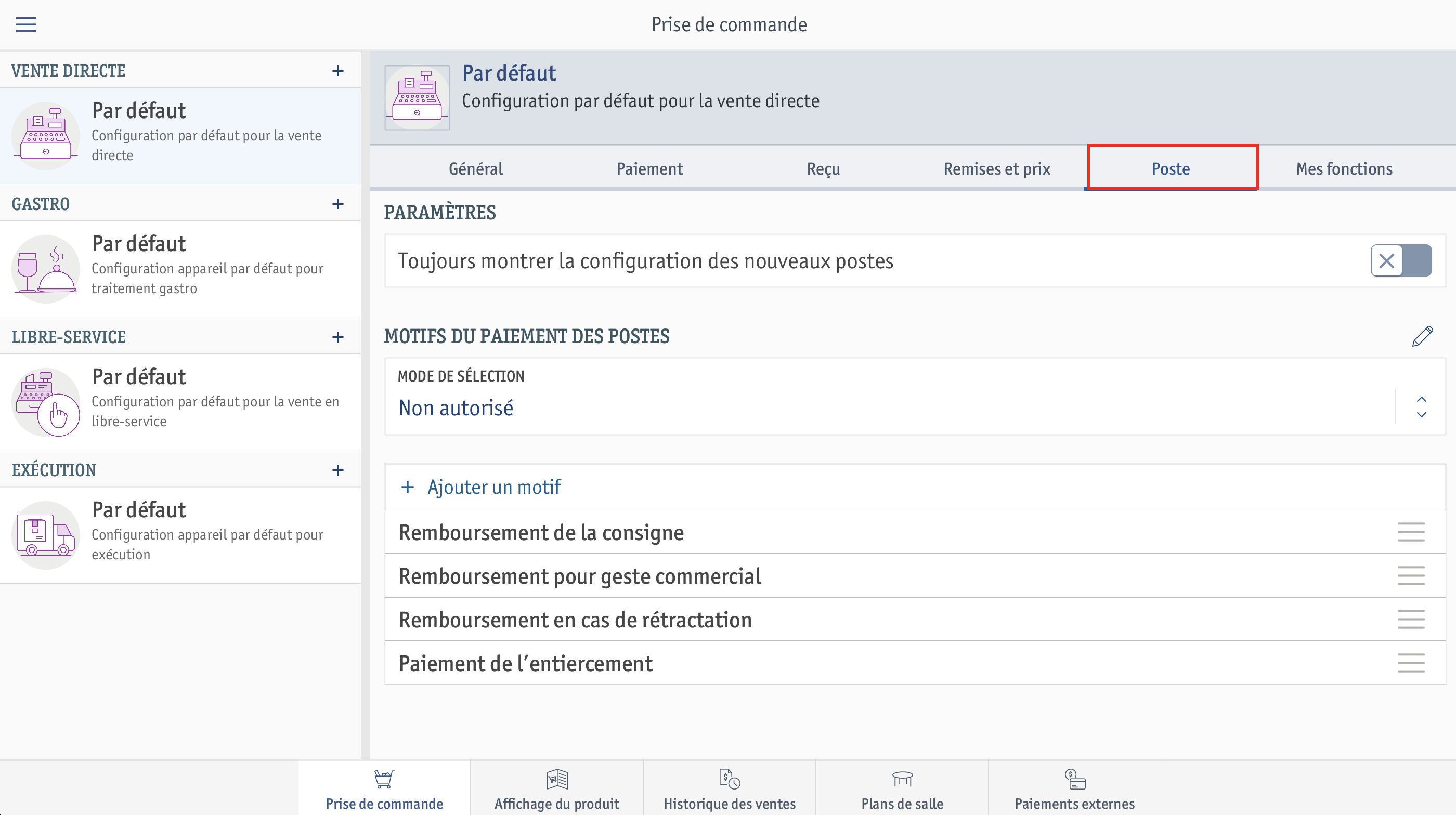1456x815 pixels.
Task: Click the Prise de commande cart icon
Action: (384, 779)
